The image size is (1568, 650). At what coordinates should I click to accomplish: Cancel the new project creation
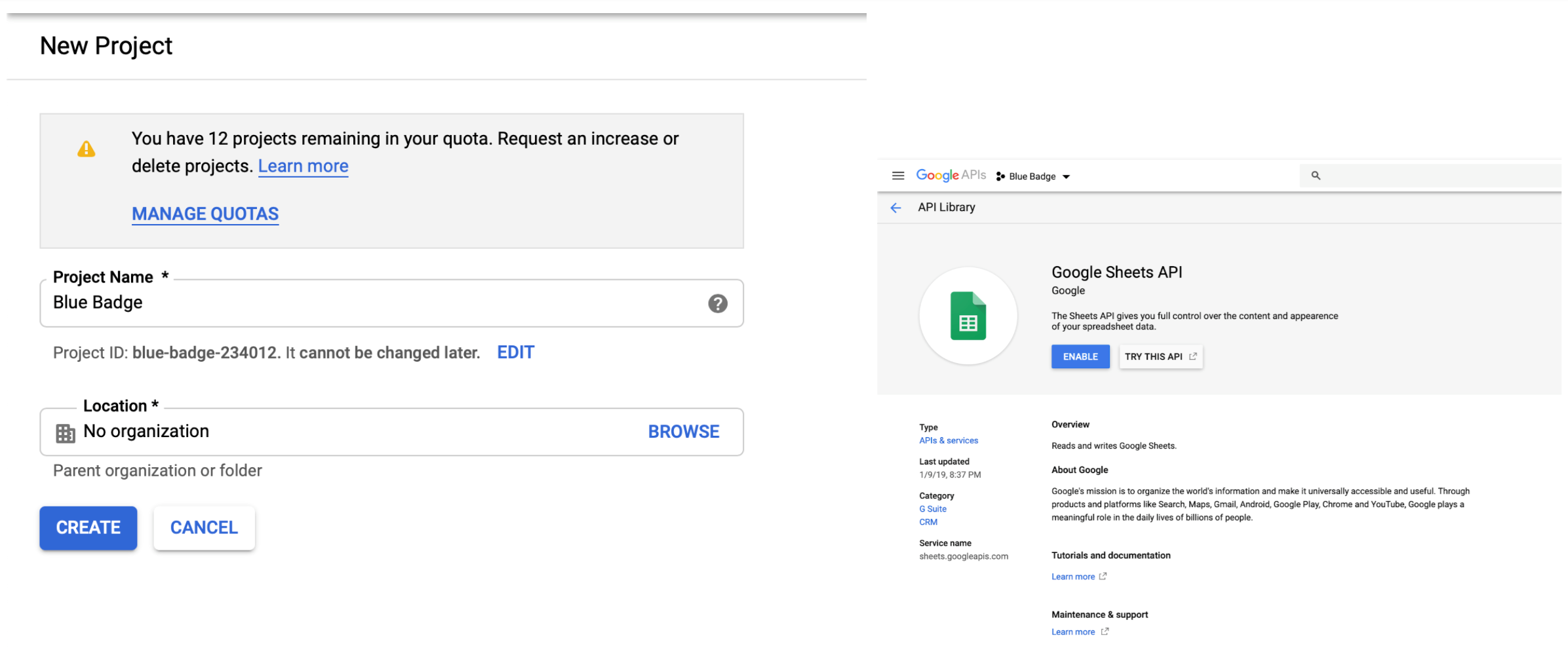(x=204, y=528)
